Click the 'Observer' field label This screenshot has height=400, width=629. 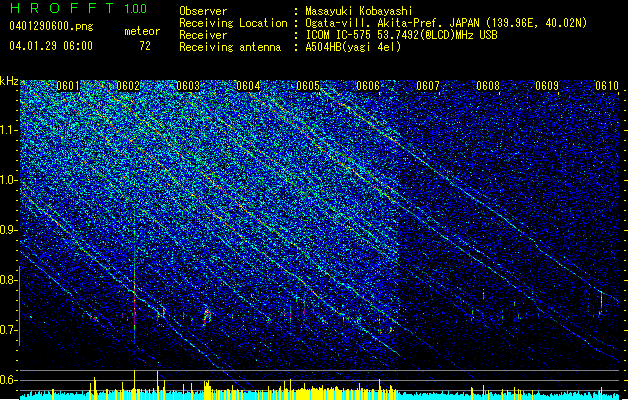tap(203, 11)
